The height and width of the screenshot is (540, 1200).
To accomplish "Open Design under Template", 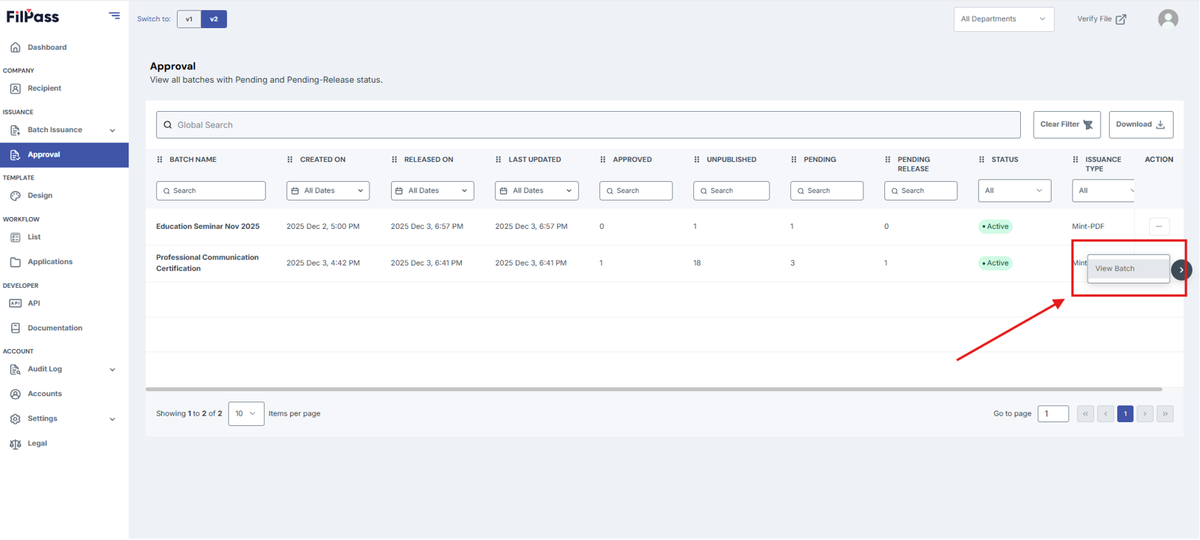I will pos(40,196).
